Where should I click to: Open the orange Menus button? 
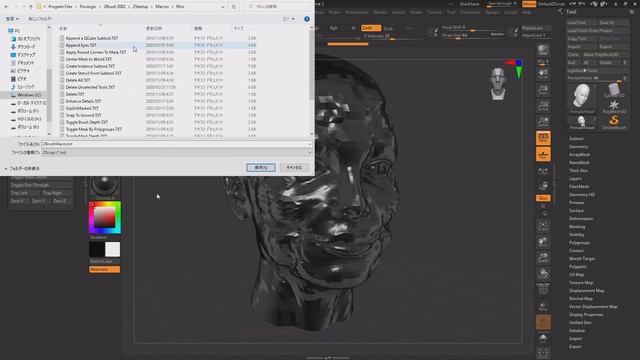point(529,4)
